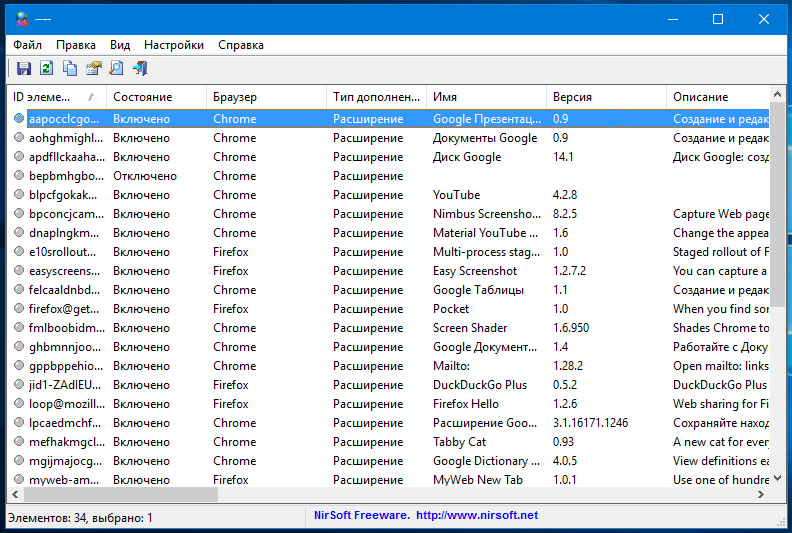Image resolution: width=792 pixels, height=533 pixels.
Task: Open the Настройки menu
Action: click(x=174, y=45)
